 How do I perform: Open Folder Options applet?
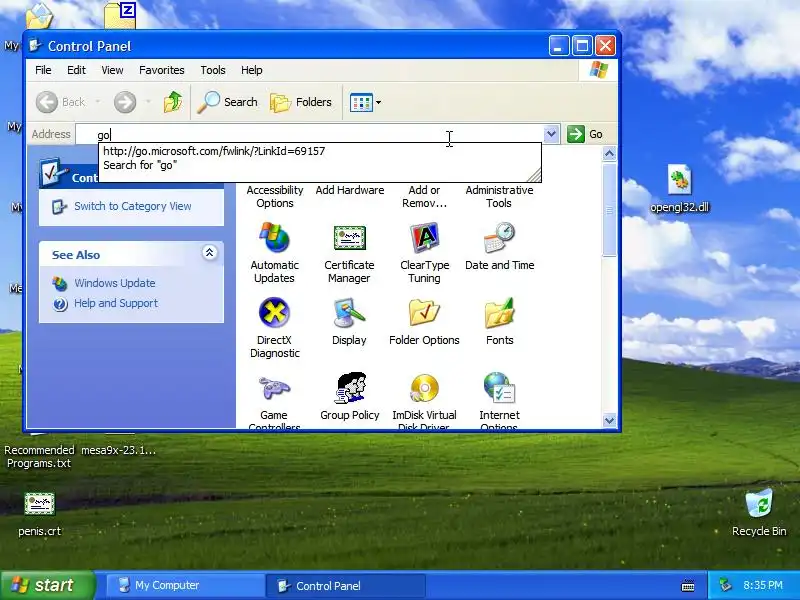point(424,321)
